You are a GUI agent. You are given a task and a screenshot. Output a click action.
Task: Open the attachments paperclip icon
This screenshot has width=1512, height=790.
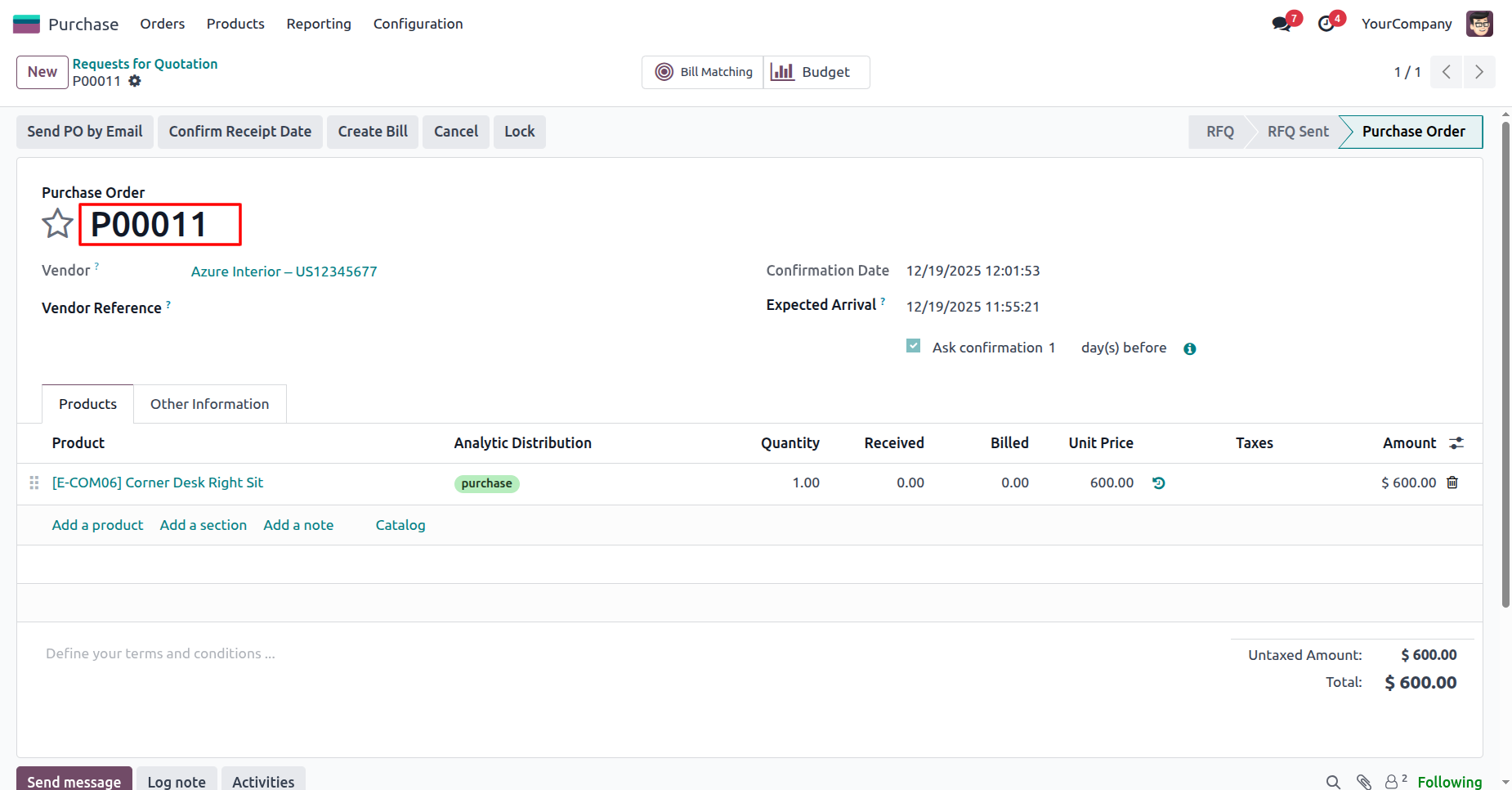(1363, 782)
